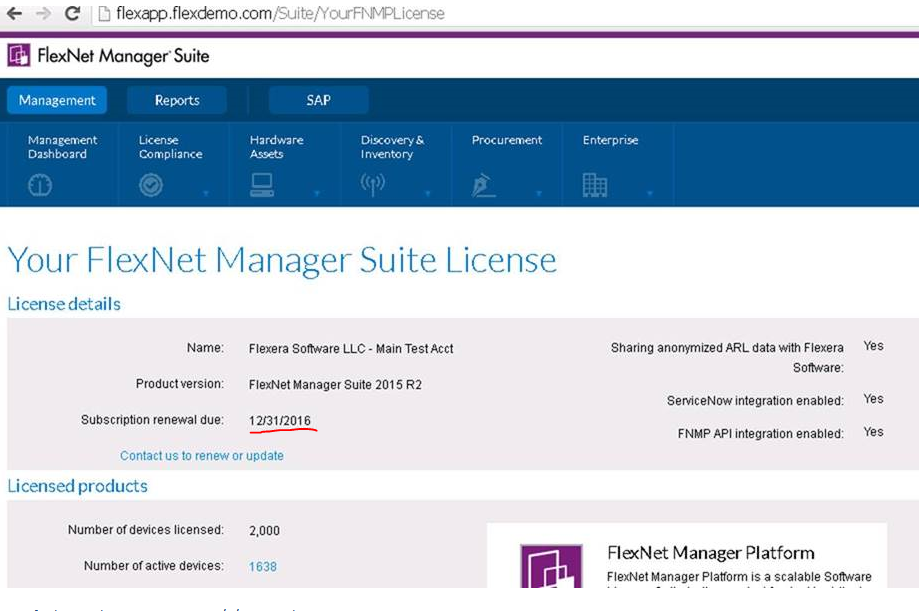Click the 2,000 devices licensed value

tap(264, 531)
